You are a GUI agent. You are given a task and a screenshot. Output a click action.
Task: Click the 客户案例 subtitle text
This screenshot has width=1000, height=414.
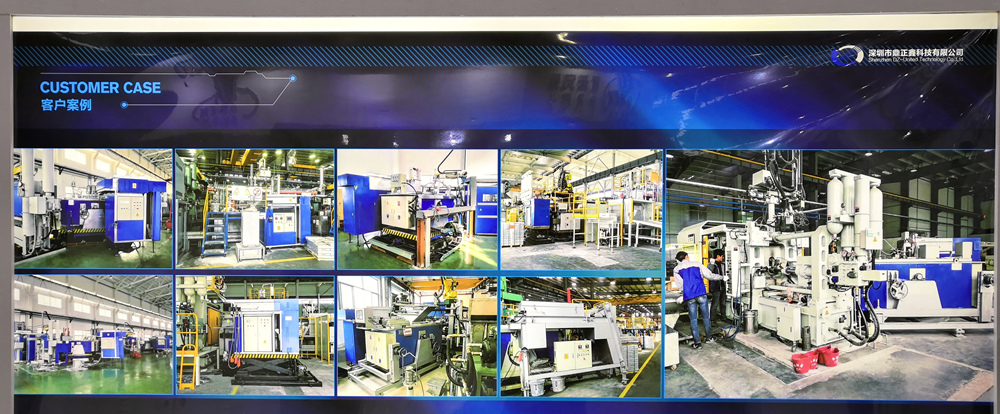point(66,105)
